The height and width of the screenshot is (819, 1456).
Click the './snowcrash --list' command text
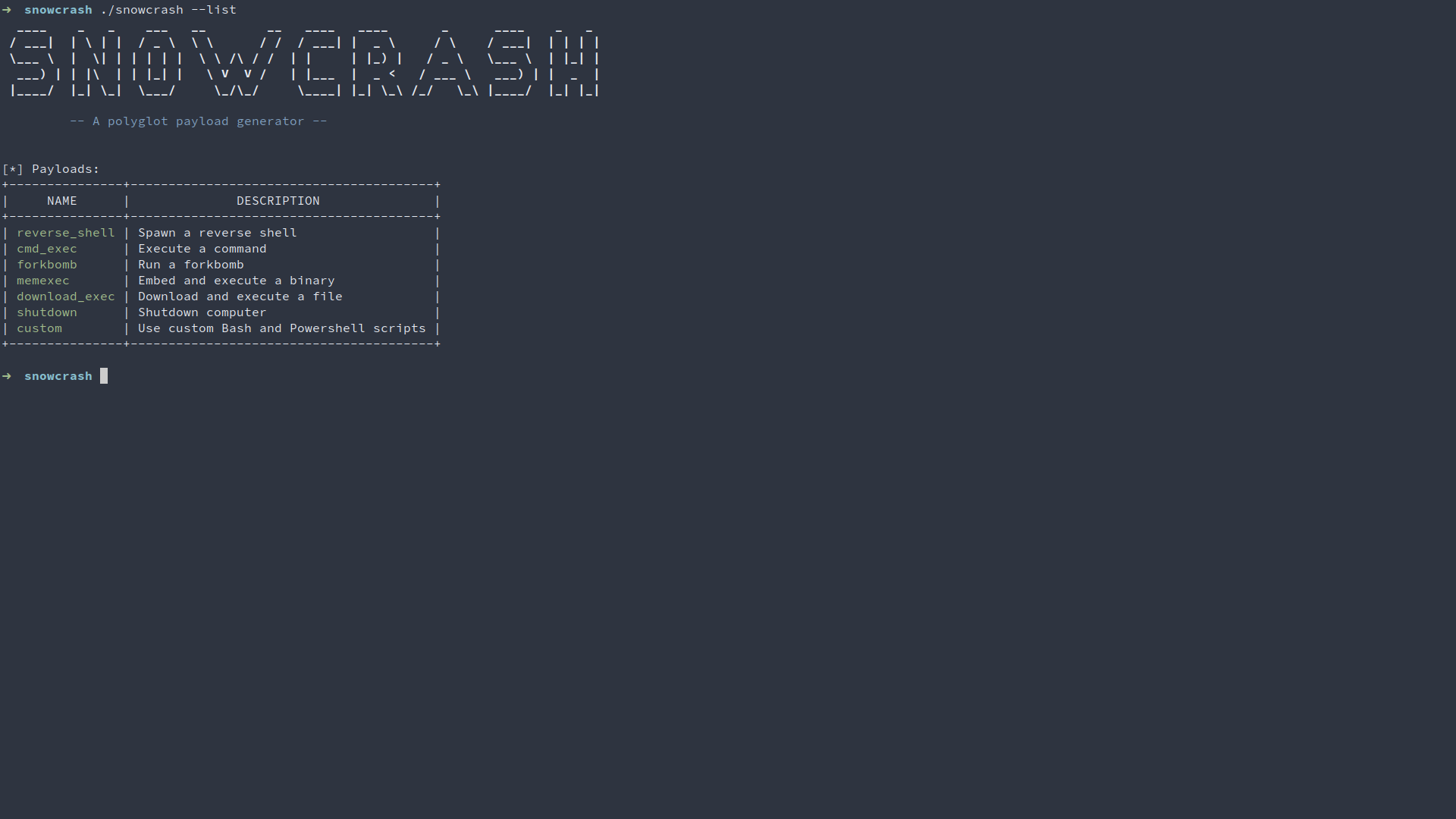(168, 10)
